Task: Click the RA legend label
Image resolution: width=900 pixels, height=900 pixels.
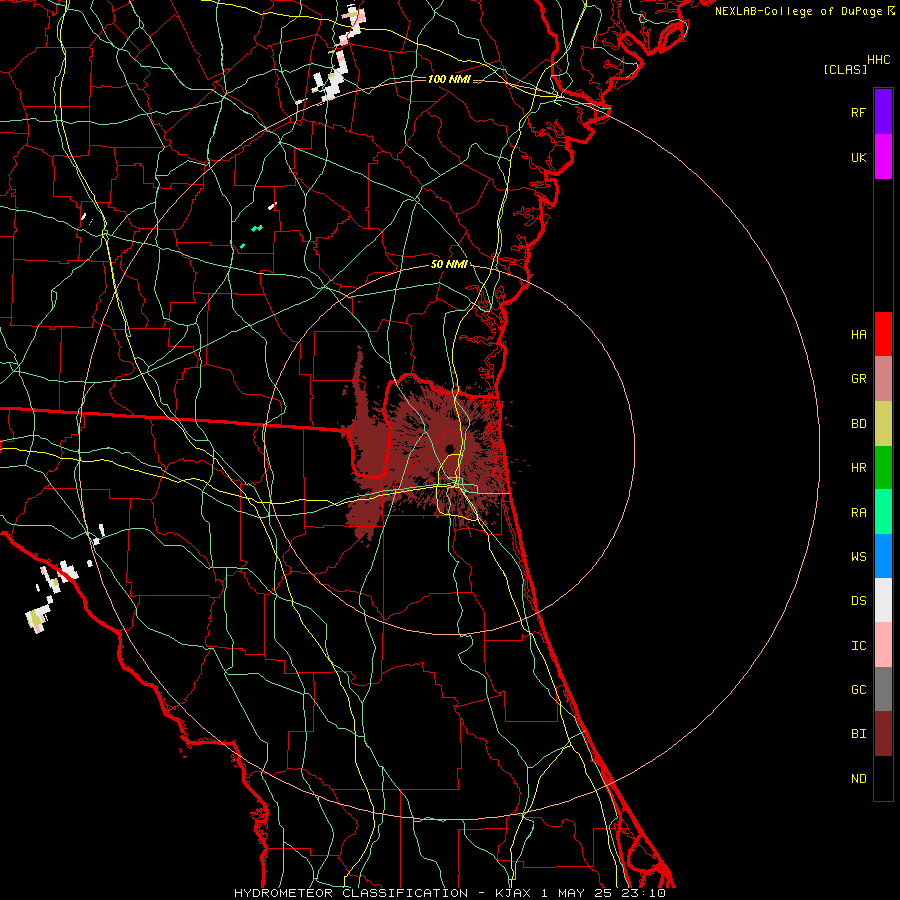Action: click(859, 513)
